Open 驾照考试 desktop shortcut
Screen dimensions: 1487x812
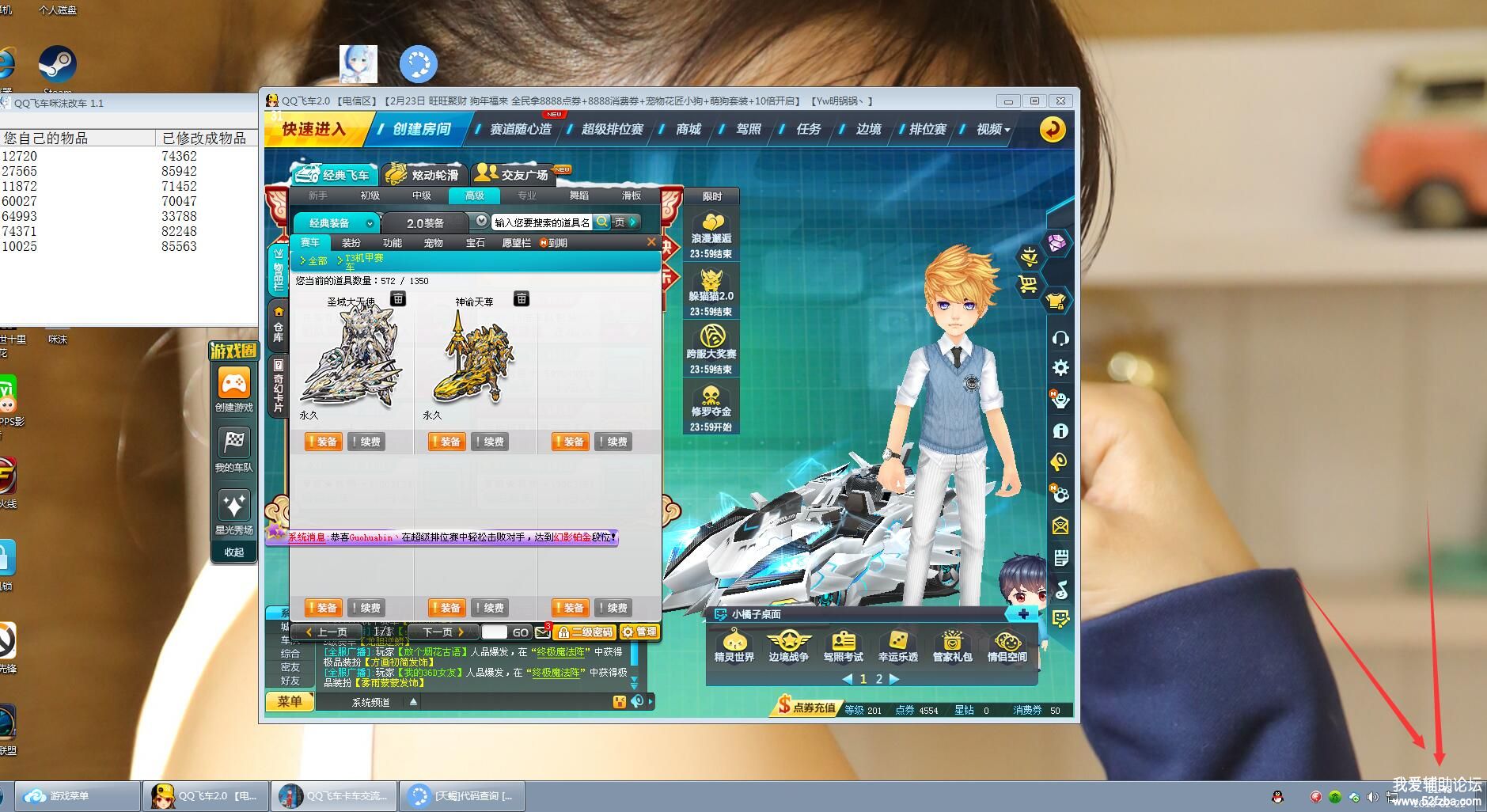coord(843,646)
